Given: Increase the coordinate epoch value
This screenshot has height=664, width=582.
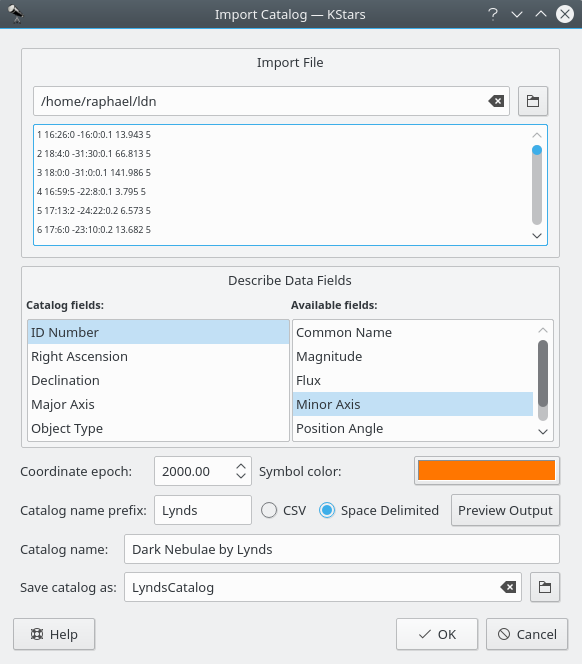Looking at the screenshot, I should 241,466.
